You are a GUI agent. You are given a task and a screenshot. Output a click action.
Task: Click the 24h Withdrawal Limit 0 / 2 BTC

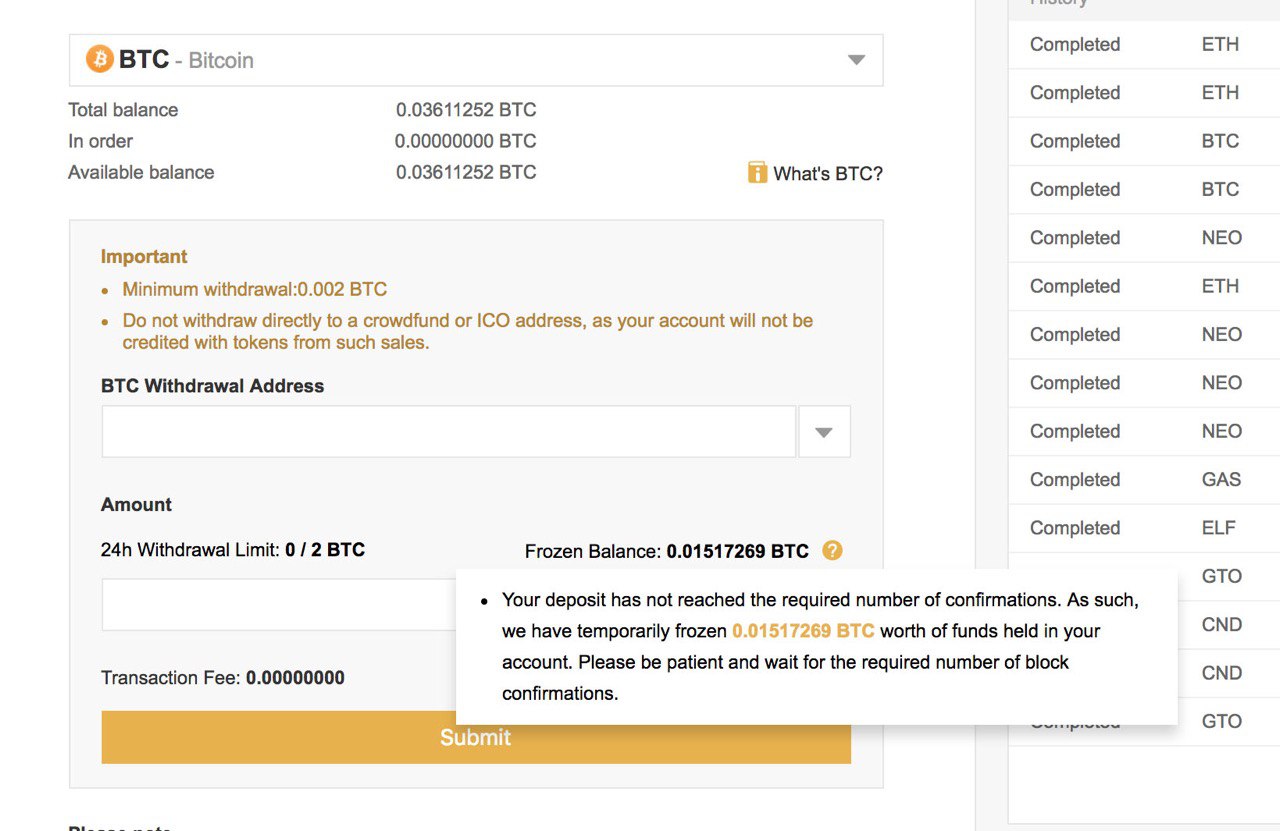click(325, 550)
